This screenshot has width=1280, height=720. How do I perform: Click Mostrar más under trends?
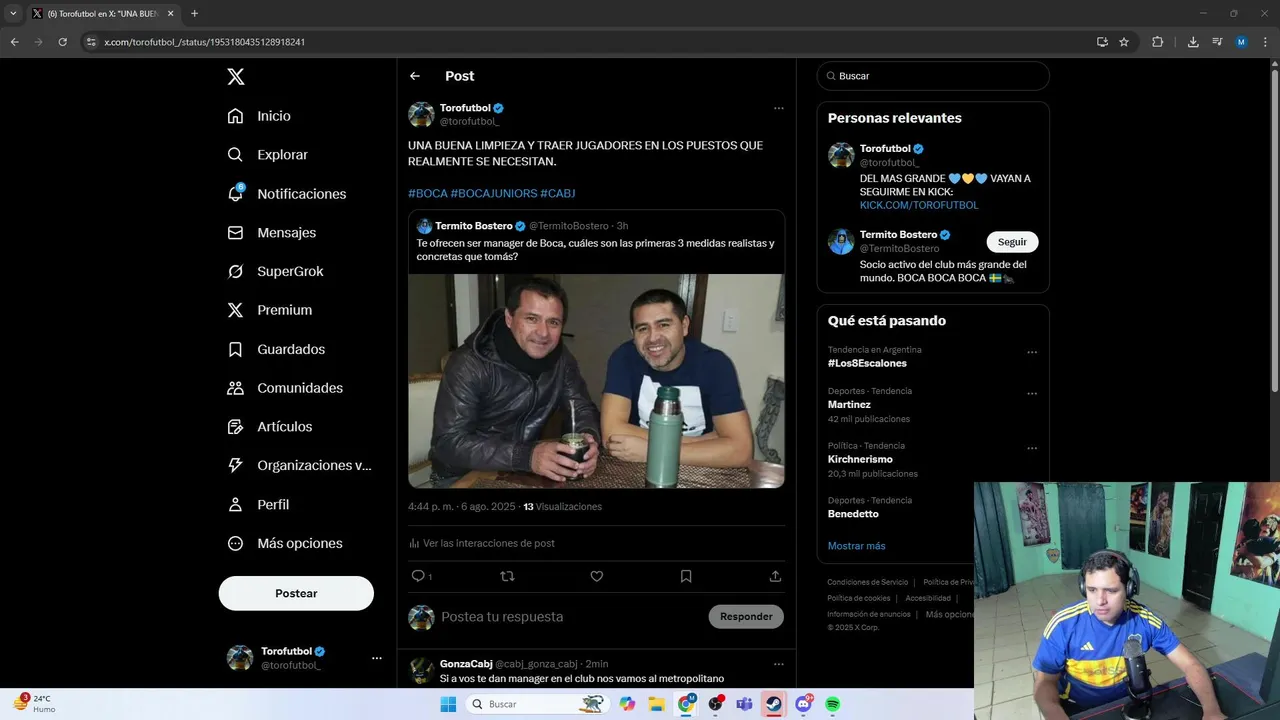tap(856, 546)
